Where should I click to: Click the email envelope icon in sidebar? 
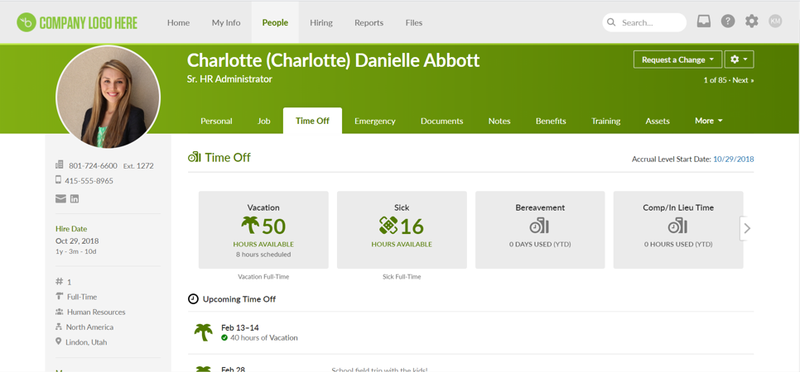(x=61, y=199)
